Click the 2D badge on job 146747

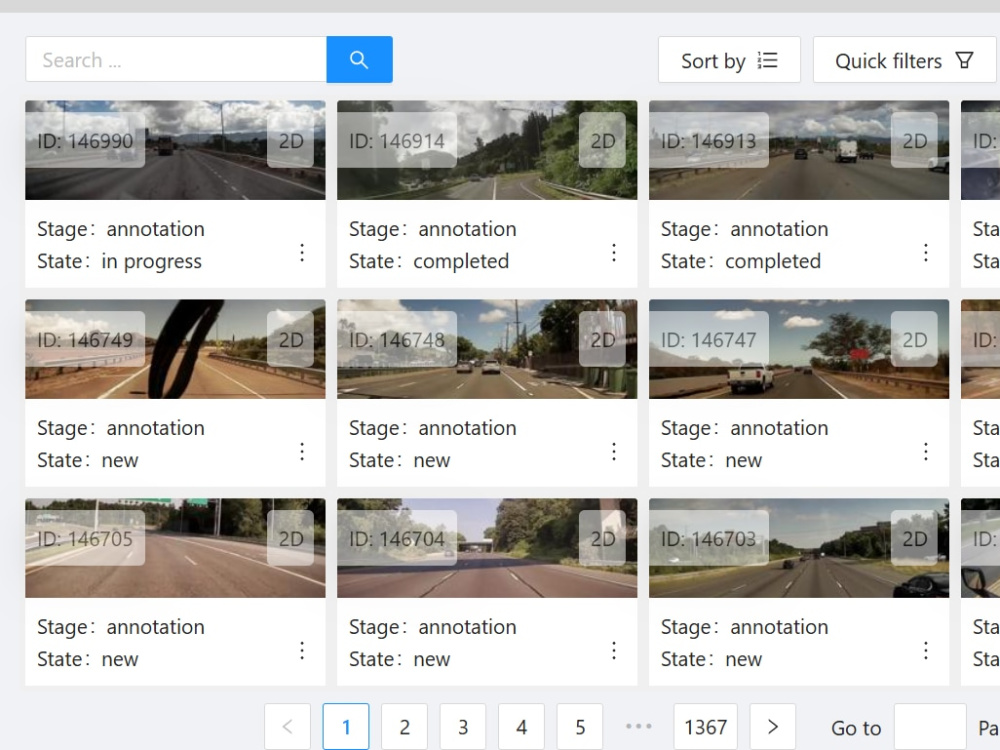tap(915, 339)
